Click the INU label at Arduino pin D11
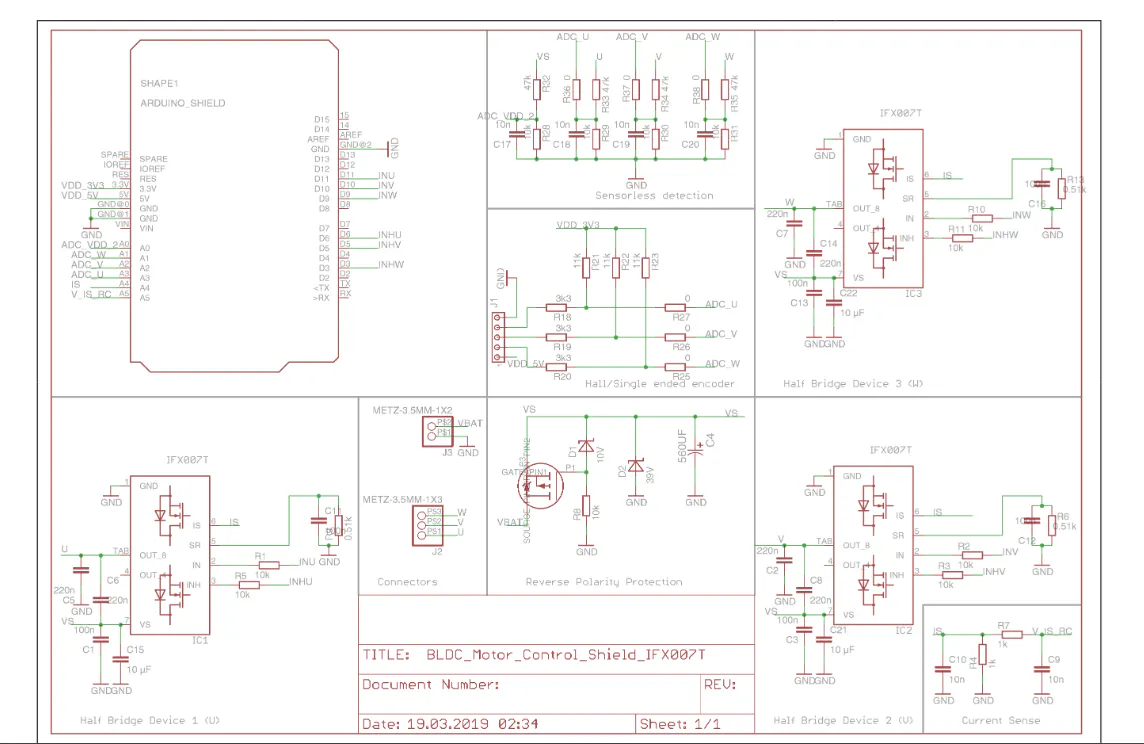 pos(386,176)
